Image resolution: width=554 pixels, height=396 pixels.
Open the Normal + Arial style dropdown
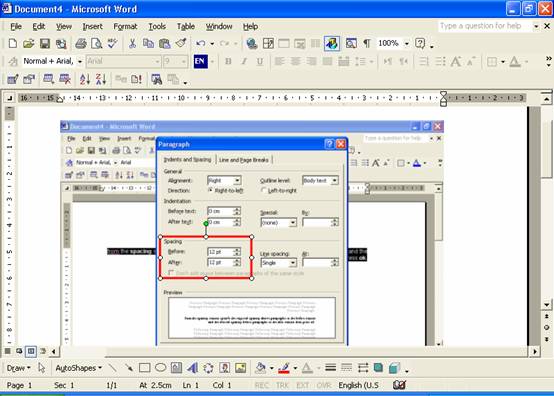[x=80, y=61]
